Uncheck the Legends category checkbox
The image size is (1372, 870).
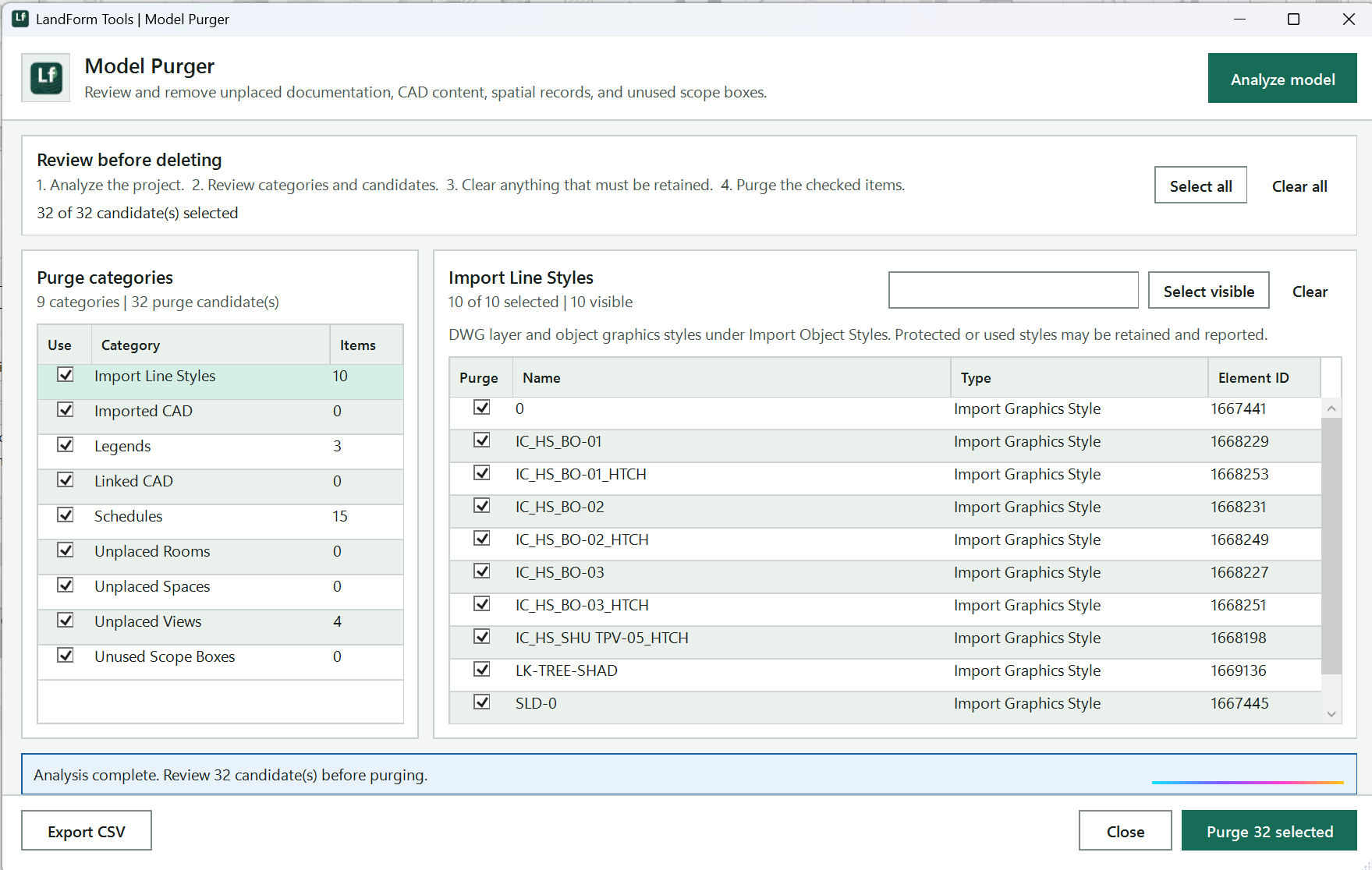(x=66, y=445)
